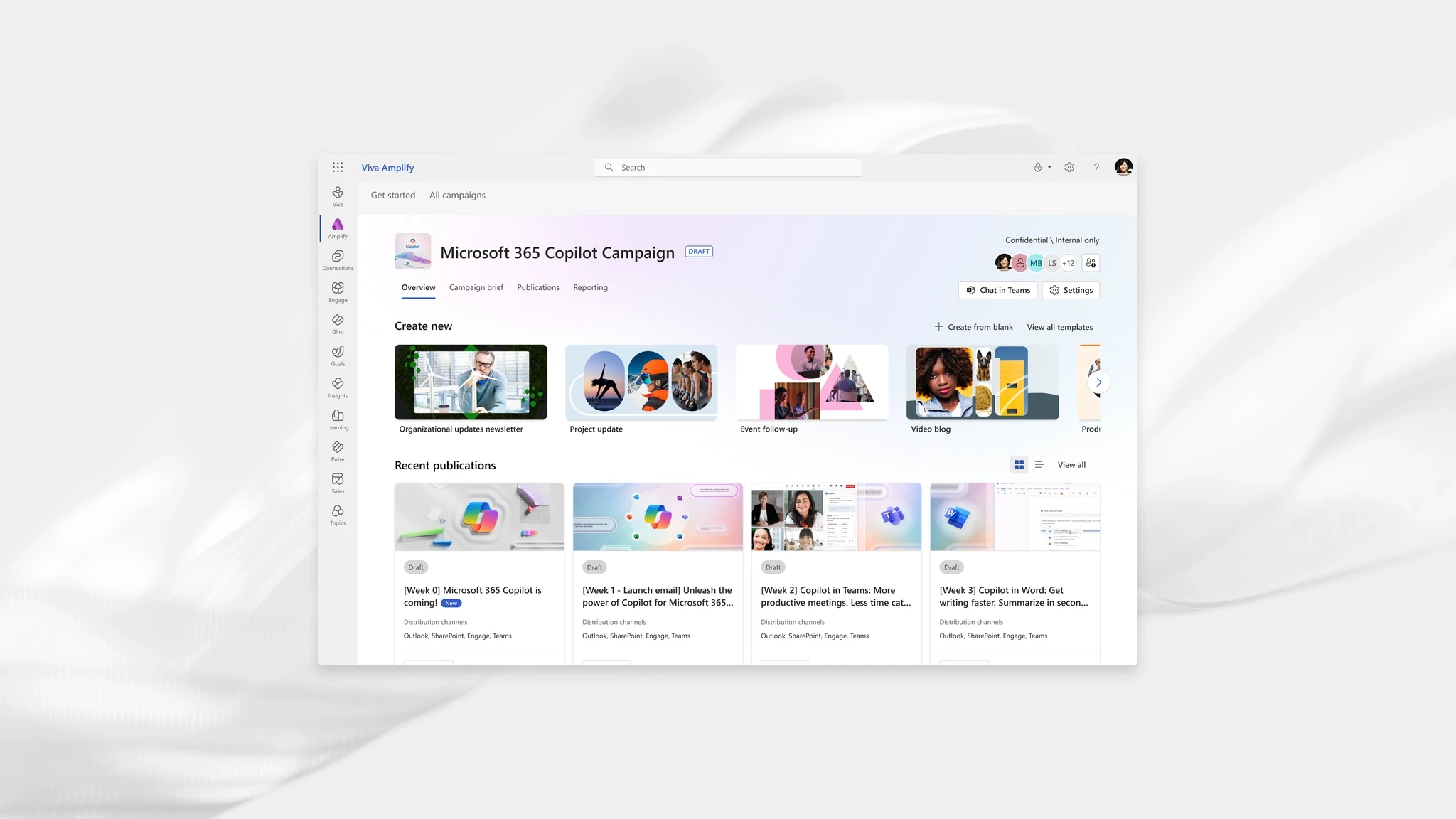Select Amplify in the left sidebar
Screen dimensions: 1456x819
coord(338,228)
